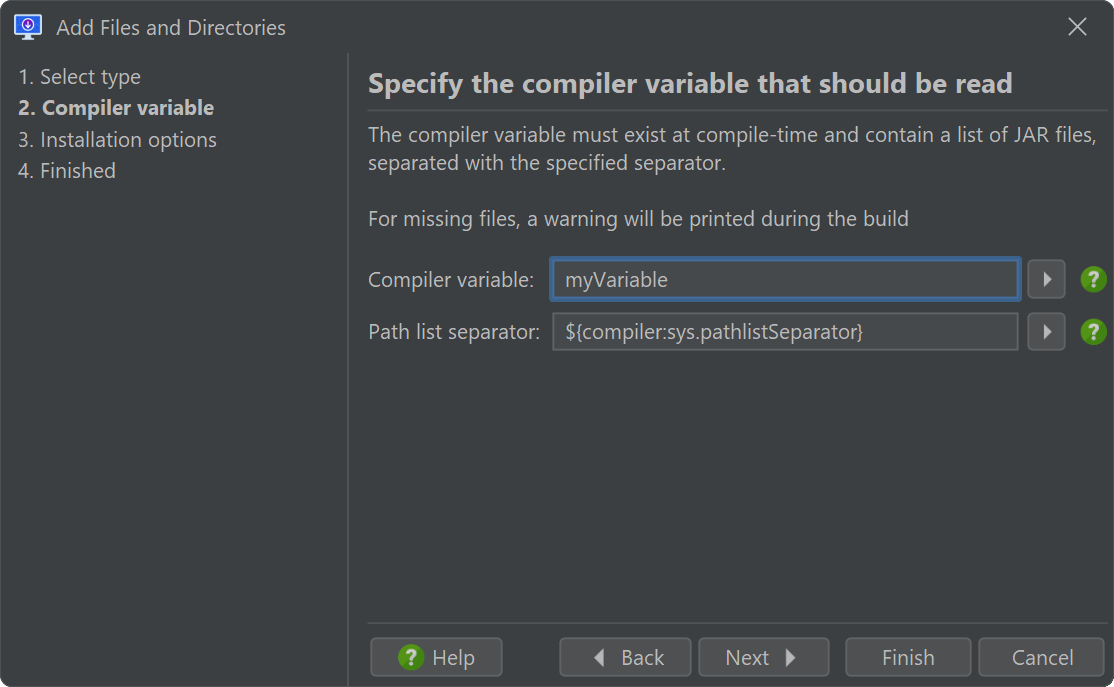Click the Cancel button
Screen dimensions: 1114x687
point(1042,657)
